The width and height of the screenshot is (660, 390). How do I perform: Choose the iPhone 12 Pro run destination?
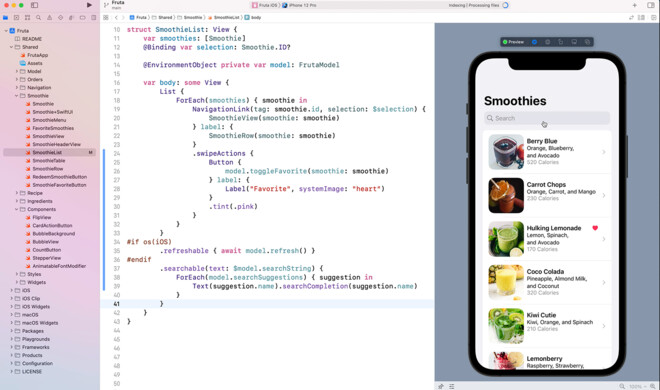coord(300,5)
